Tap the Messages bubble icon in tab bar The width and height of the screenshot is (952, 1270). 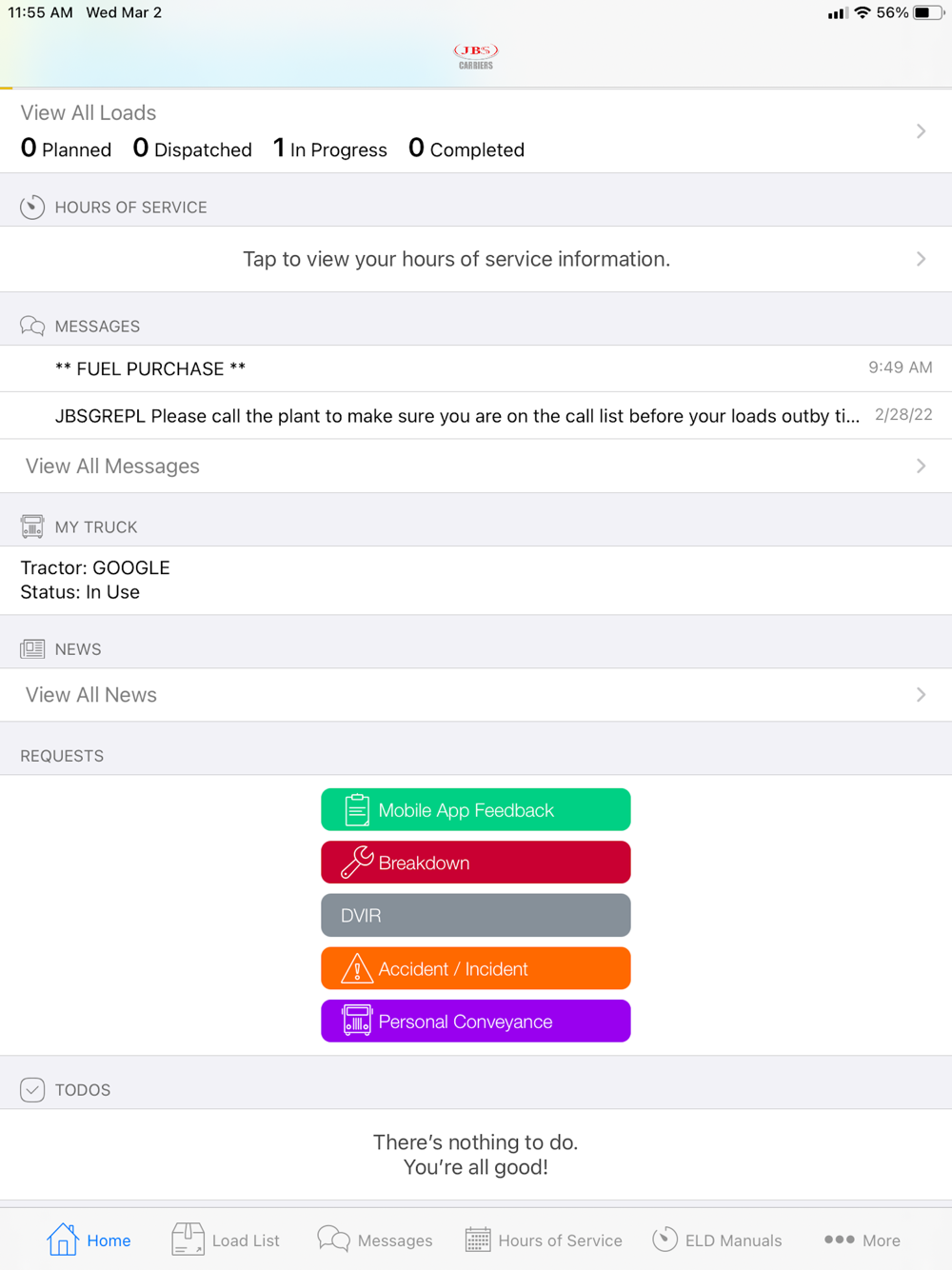pyautogui.click(x=333, y=1240)
